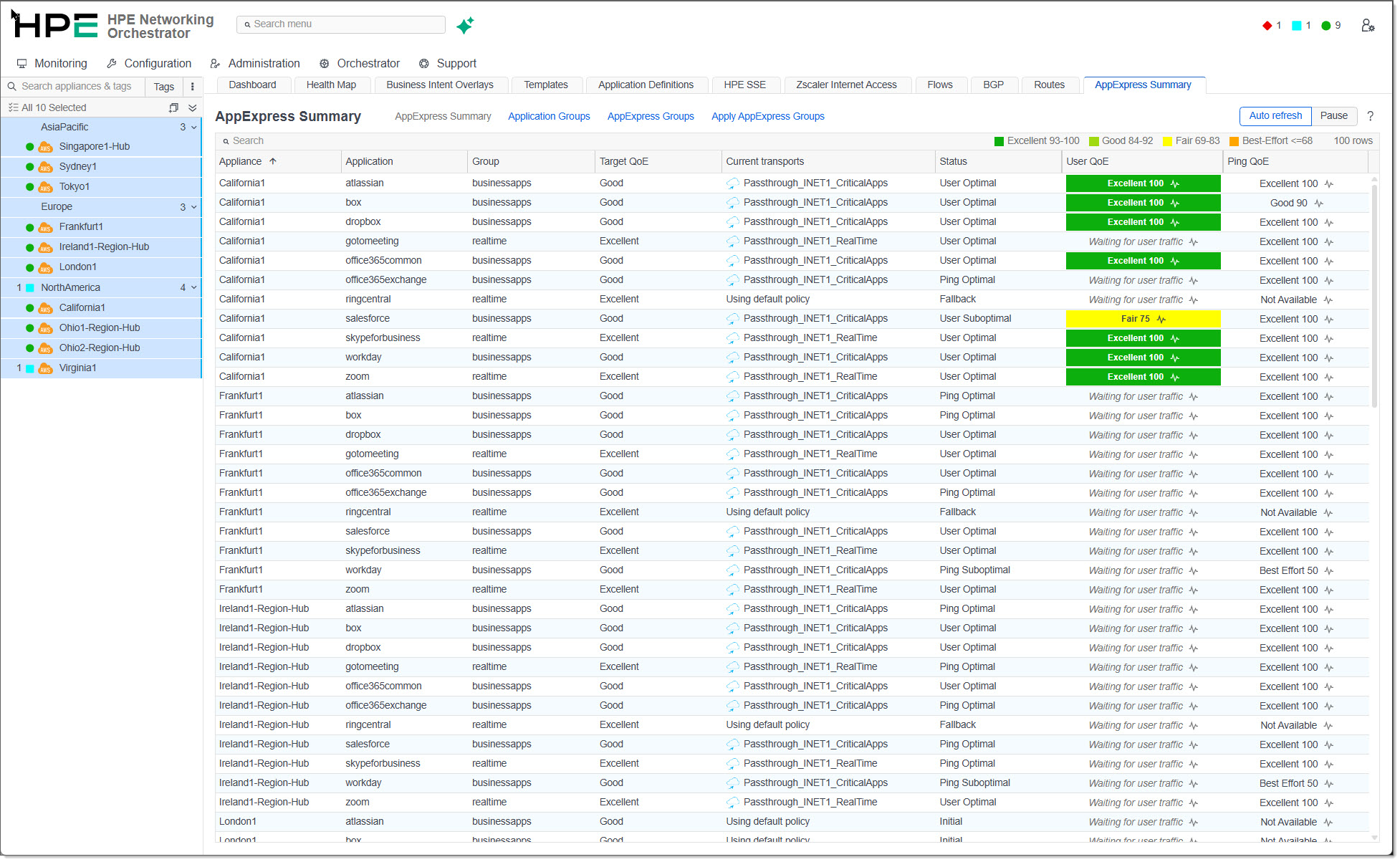This screenshot has width=1400, height=862.
Task: Click the green alarms circle icon
Action: tap(1325, 26)
